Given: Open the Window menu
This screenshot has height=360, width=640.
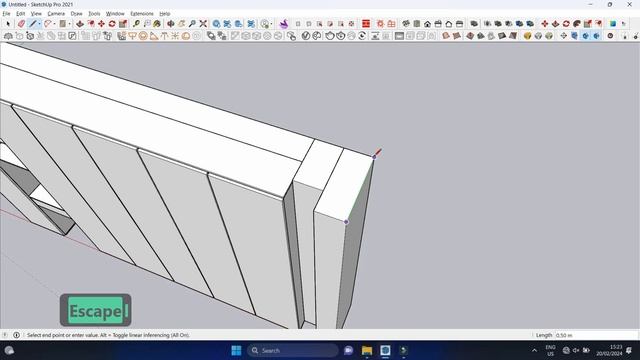Looking at the screenshot, I should pos(115,13).
